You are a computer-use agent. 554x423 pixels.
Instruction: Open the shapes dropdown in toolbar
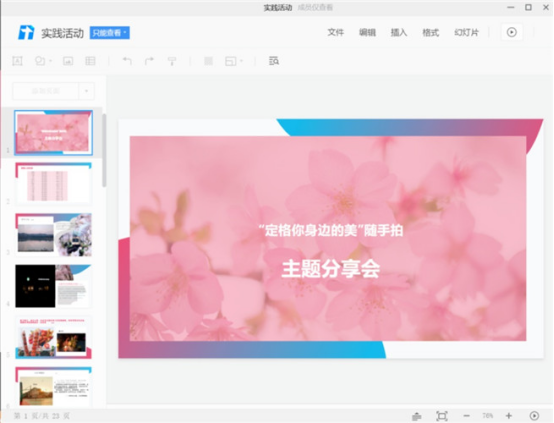43,61
